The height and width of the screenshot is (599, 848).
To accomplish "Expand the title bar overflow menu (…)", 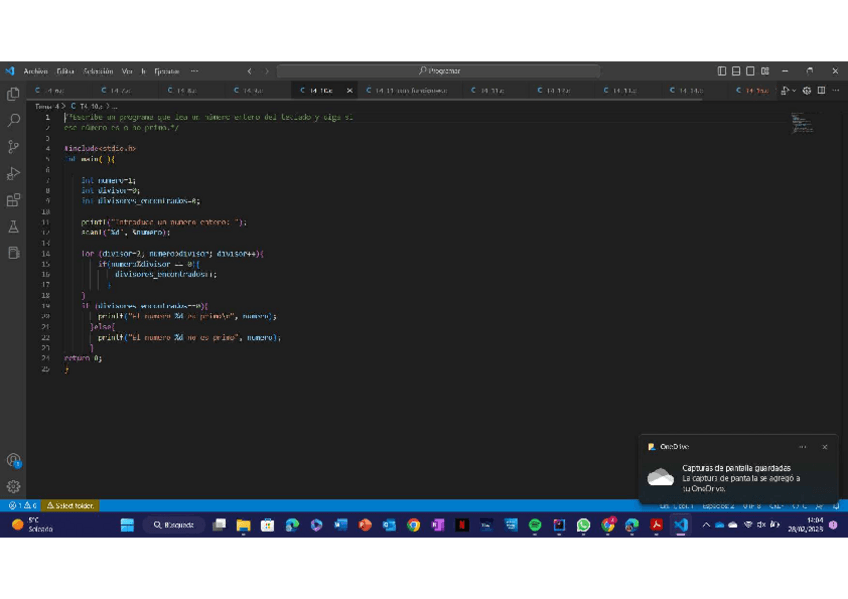I will point(194,71).
